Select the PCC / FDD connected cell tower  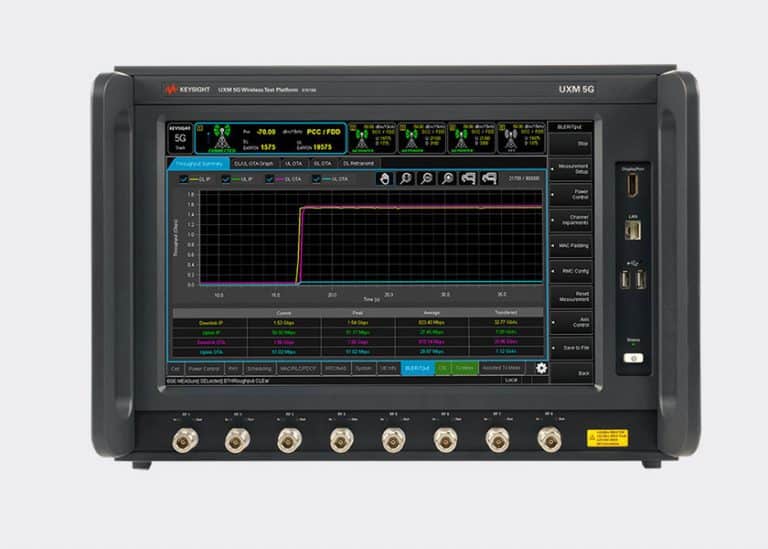point(271,139)
